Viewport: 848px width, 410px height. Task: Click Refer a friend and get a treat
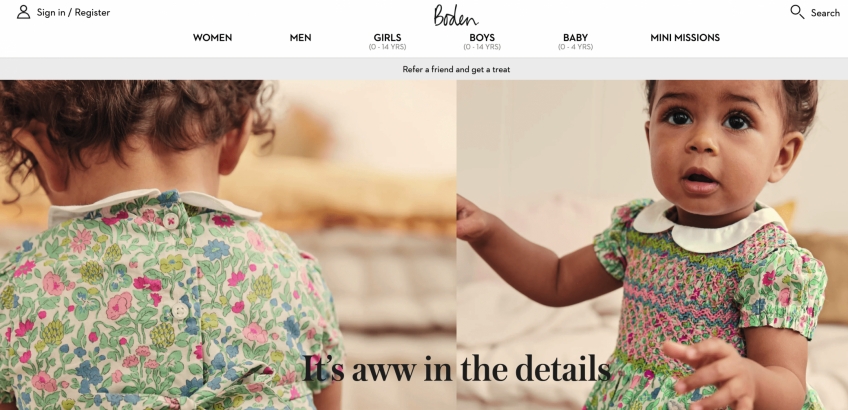[x=456, y=69]
